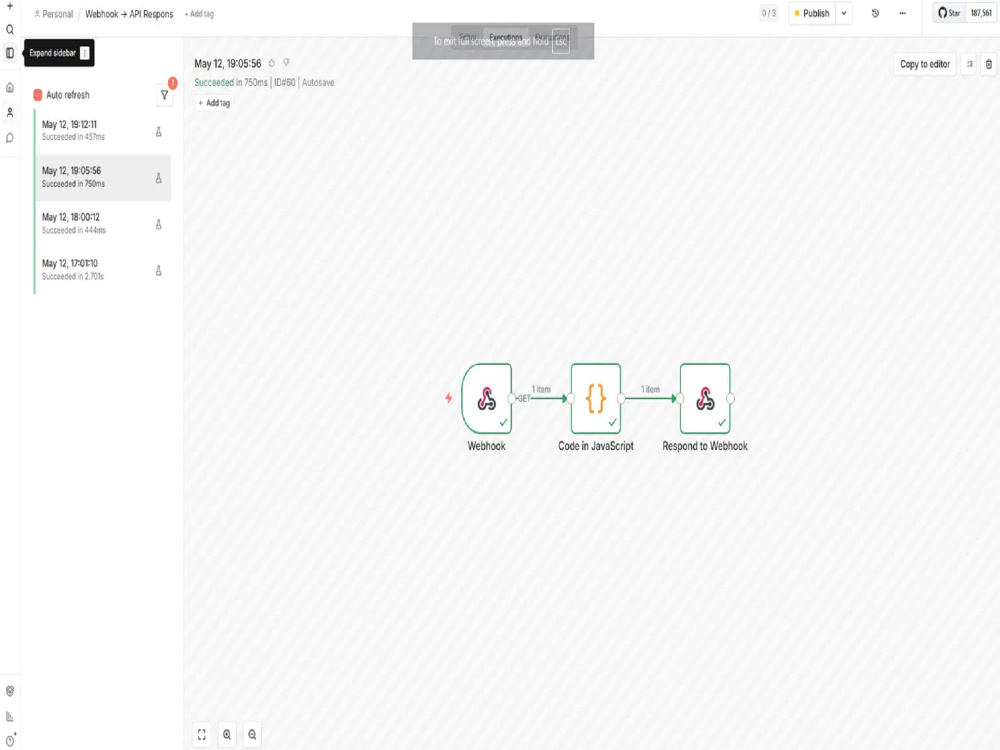Click the GitHub Star button
Image resolution: width=1000 pixels, height=750 pixels.
(x=949, y=13)
